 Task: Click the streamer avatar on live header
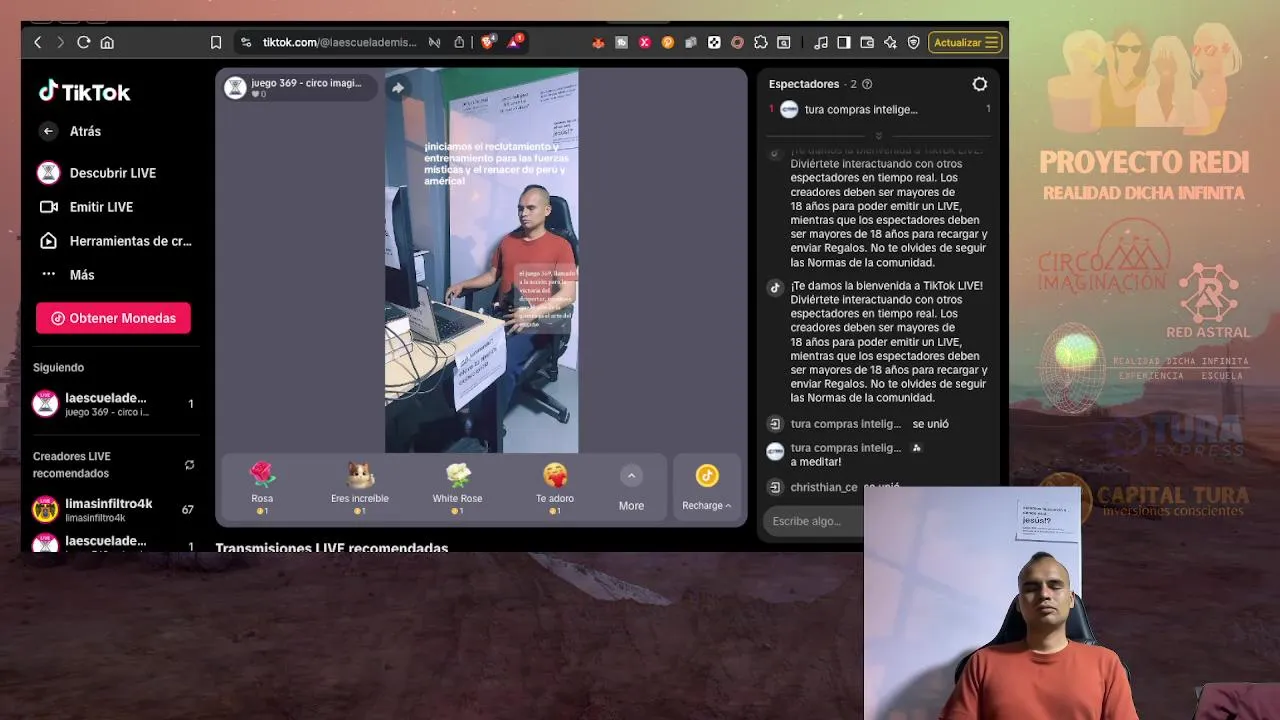tap(235, 88)
